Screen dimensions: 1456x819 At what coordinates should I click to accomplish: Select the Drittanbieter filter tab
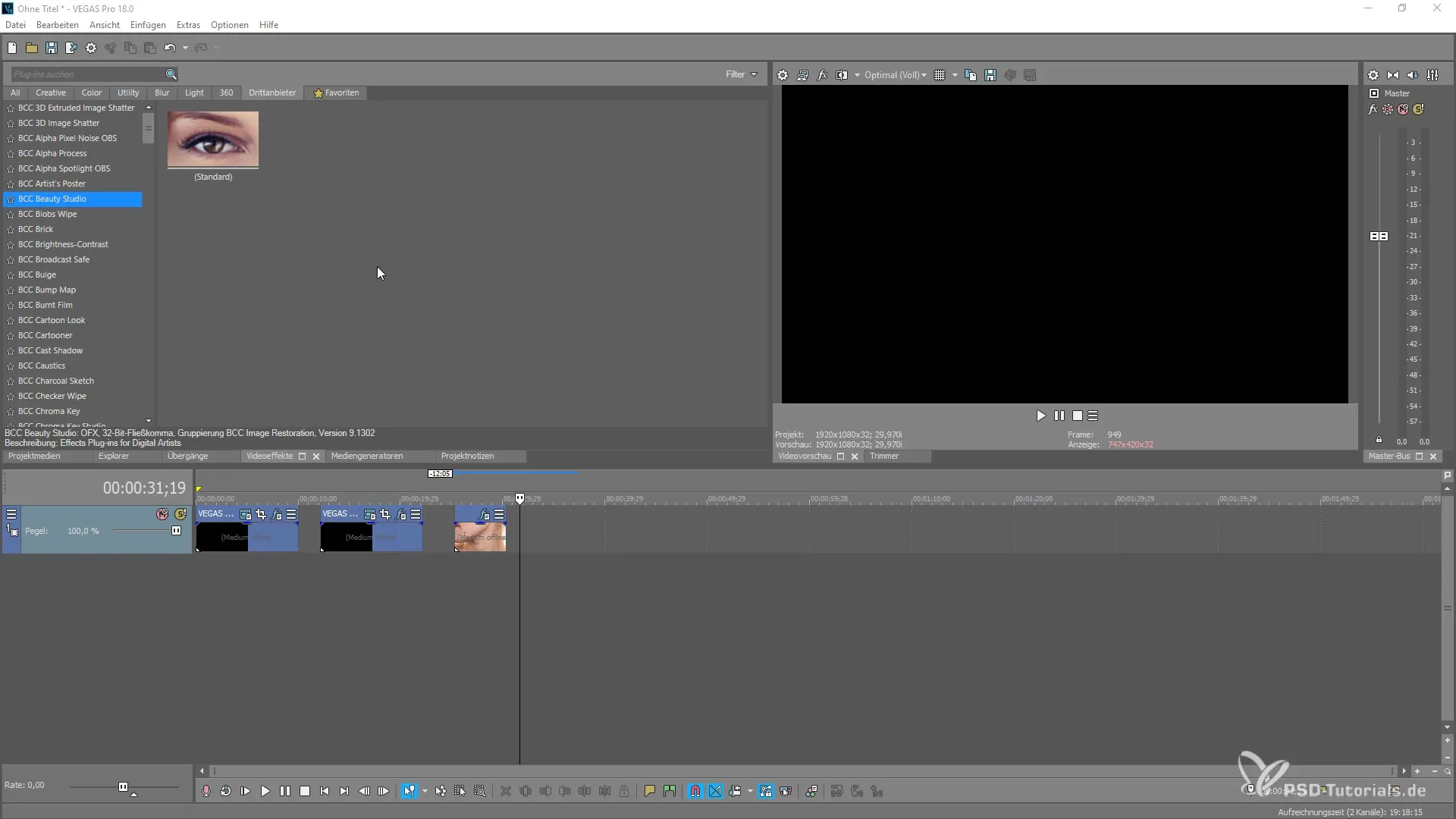[272, 93]
